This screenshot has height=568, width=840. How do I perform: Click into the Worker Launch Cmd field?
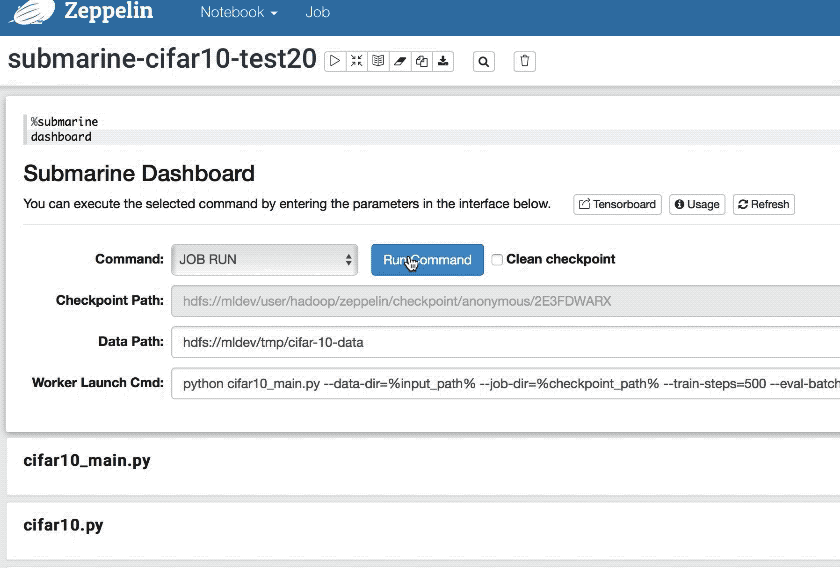click(506, 384)
